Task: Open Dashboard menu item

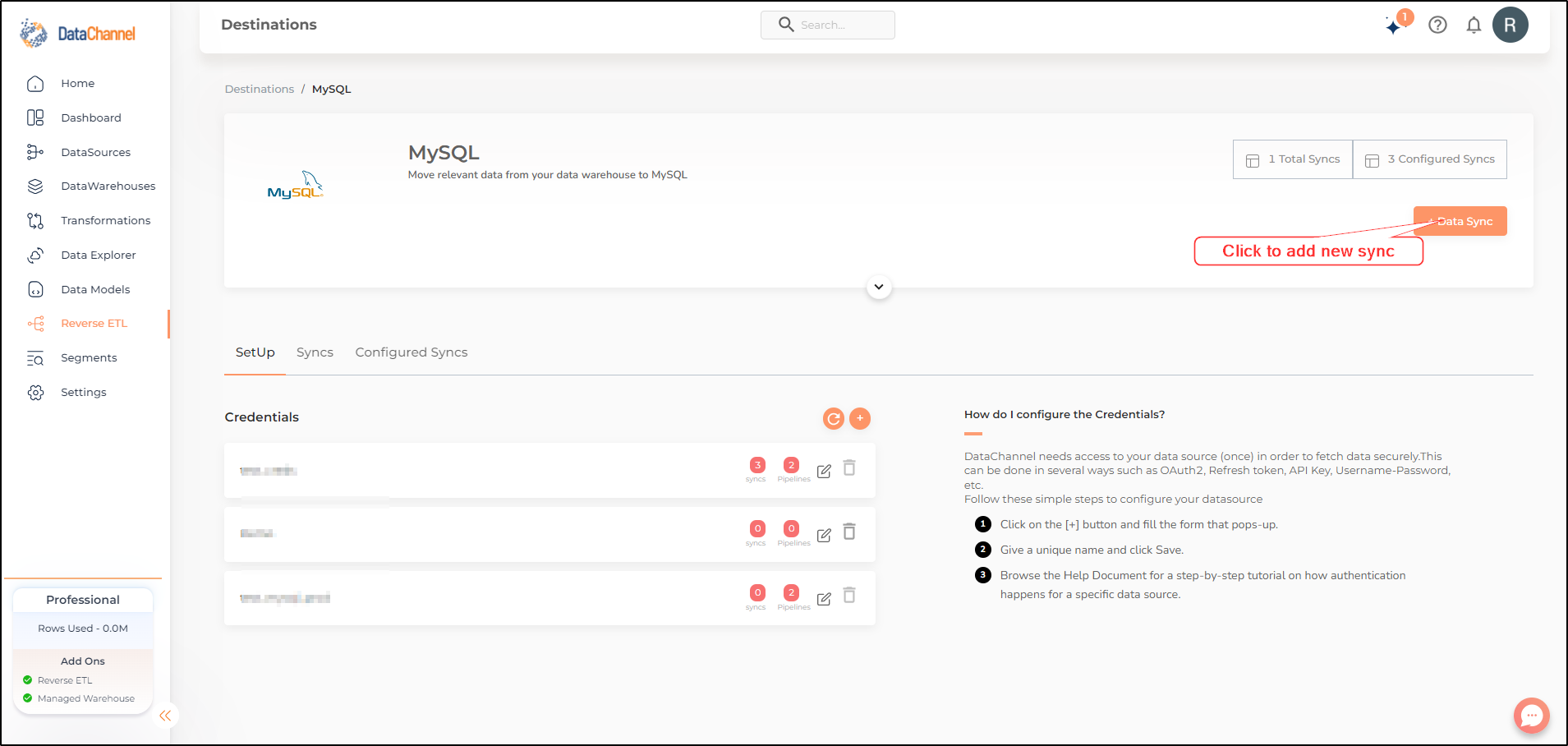Action: (x=91, y=118)
